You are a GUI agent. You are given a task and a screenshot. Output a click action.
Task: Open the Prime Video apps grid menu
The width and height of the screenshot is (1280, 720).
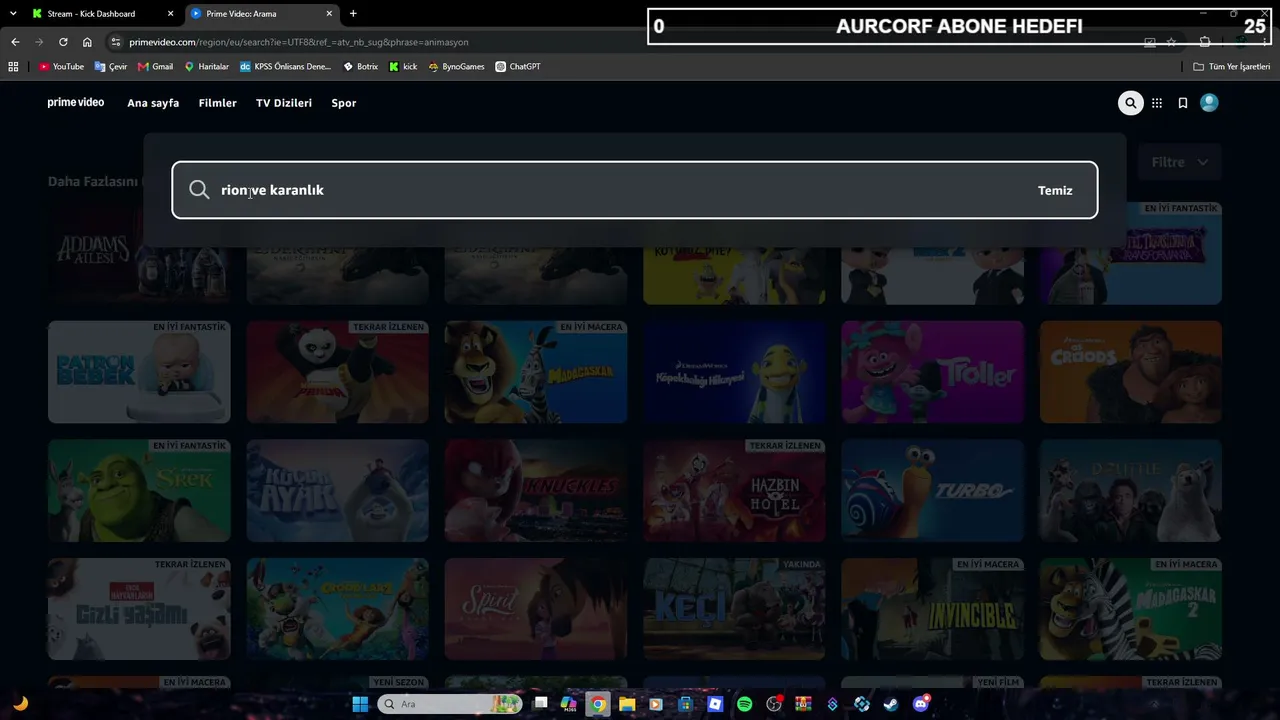[x=1157, y=103]
